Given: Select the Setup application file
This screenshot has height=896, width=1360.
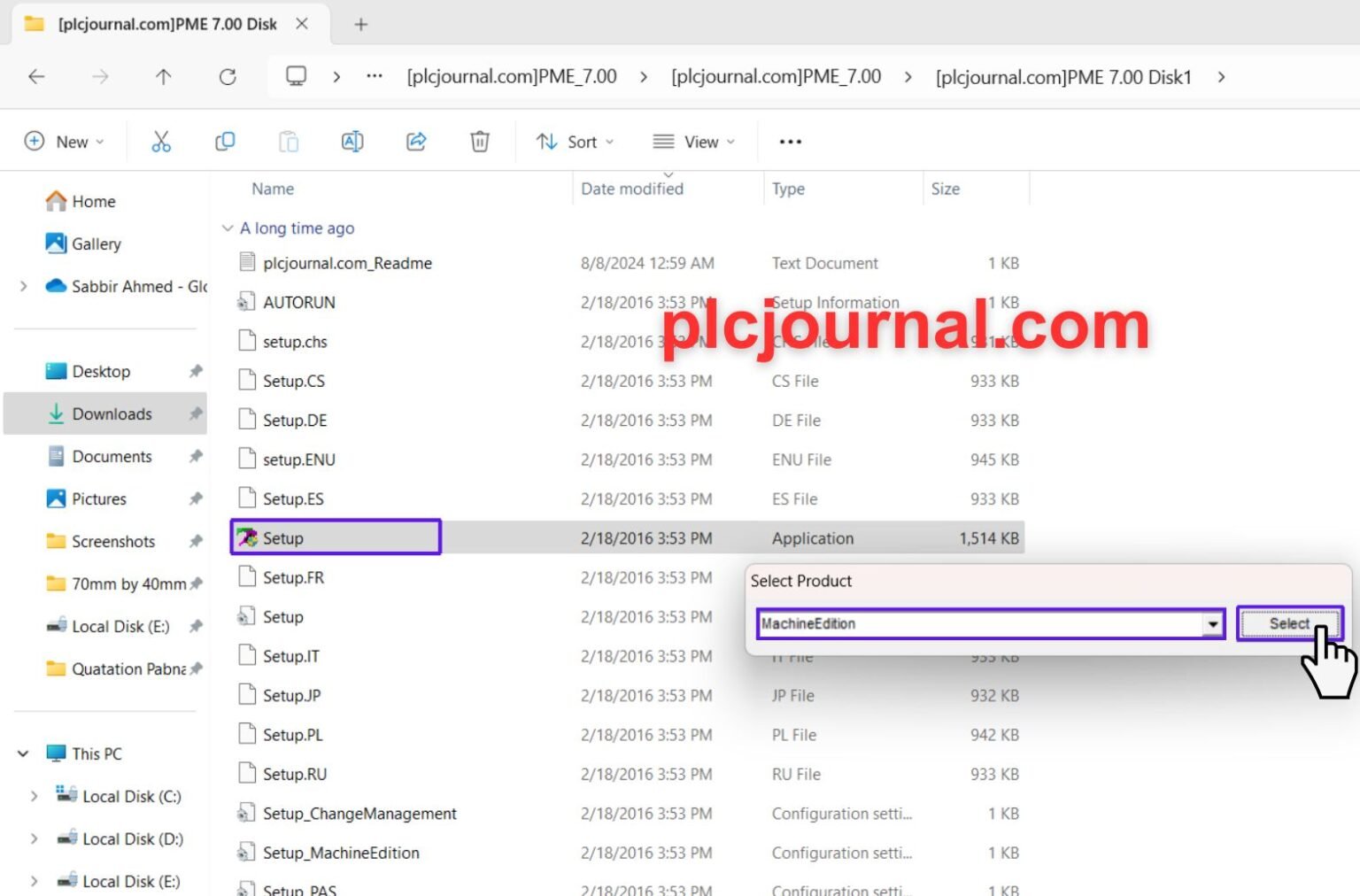Looking at the screenshot, I should coord(283,538).
